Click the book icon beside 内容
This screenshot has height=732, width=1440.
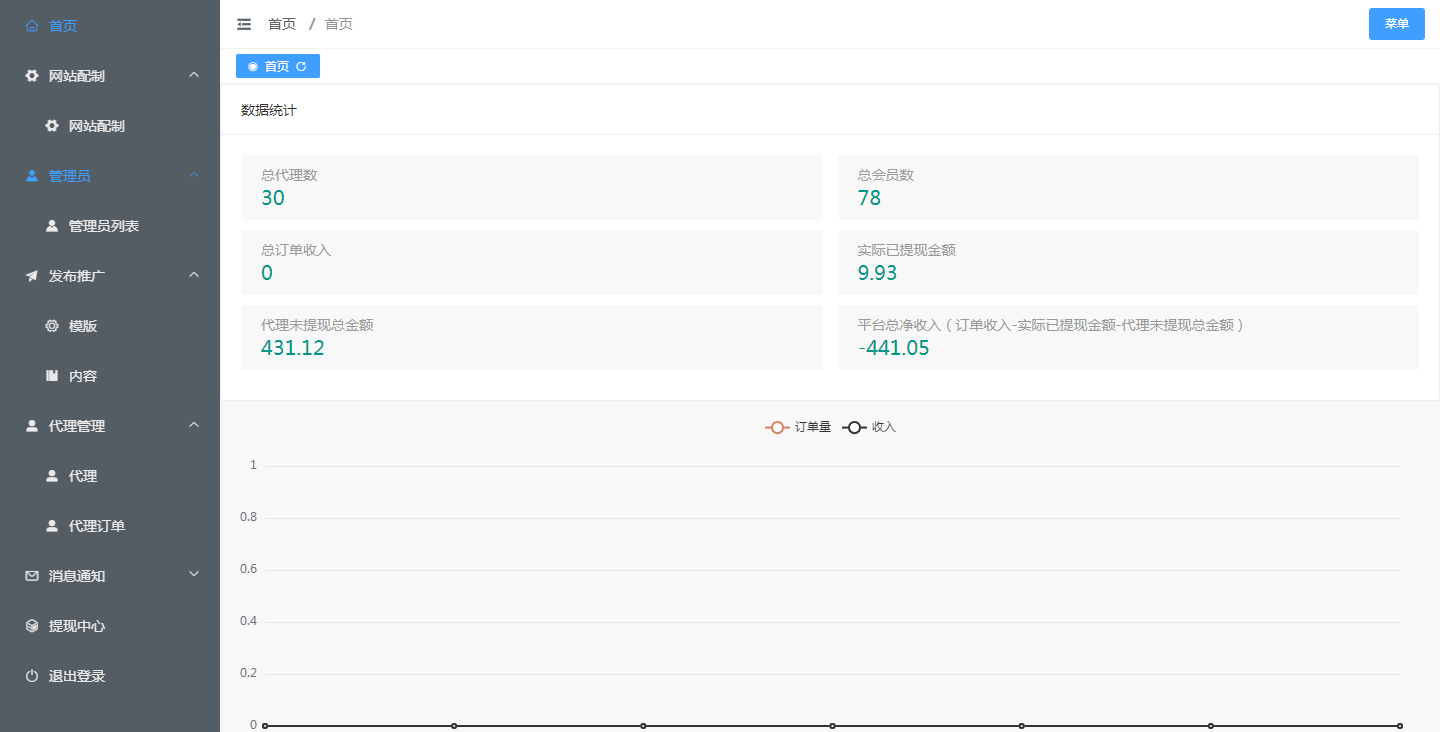pos(52,376)
